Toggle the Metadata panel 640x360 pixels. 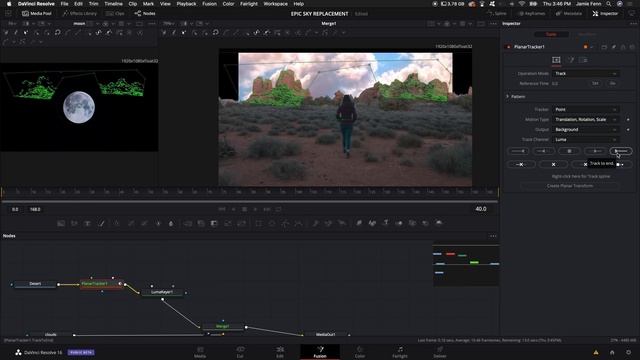(x=569, y=13)
